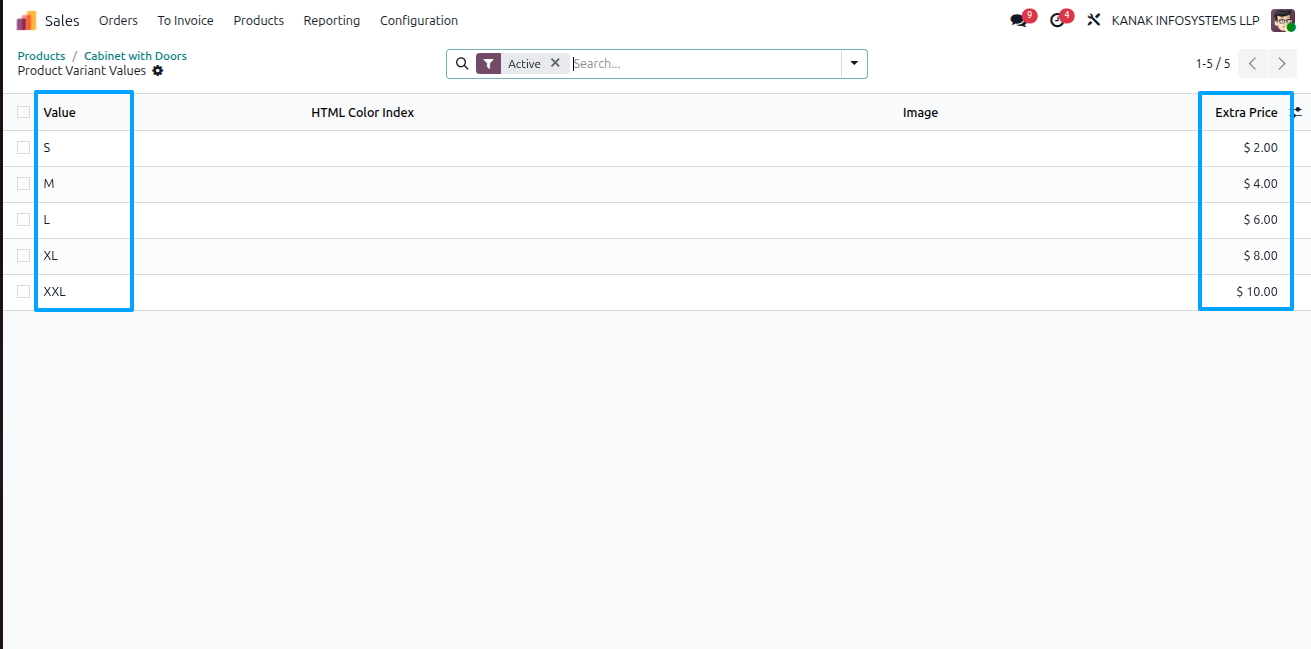Open the chat messages icon
Screen dimensions: 1311x649
click(1018, 20)
